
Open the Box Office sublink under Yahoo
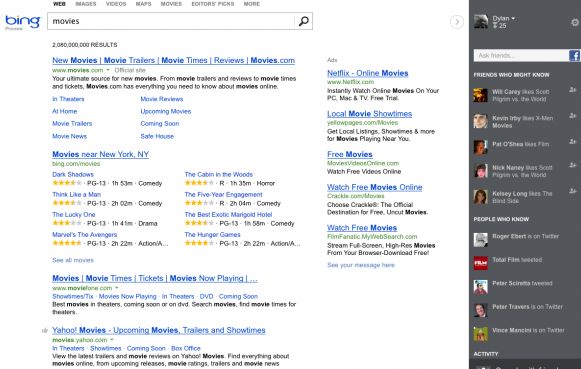[x=186, y=348]
